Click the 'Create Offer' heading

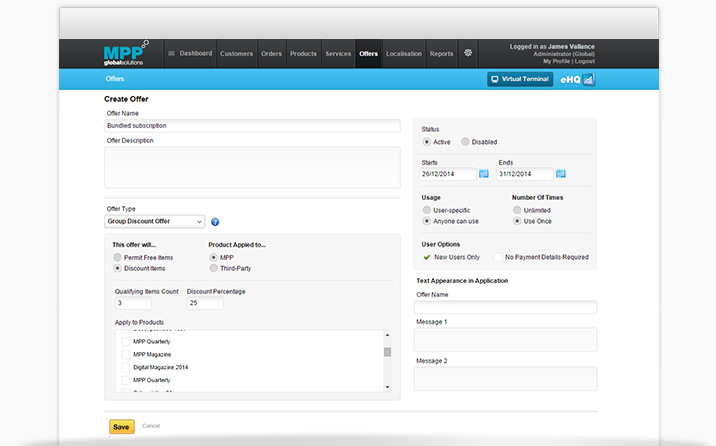pyautogui.click(x=126, y=99)
